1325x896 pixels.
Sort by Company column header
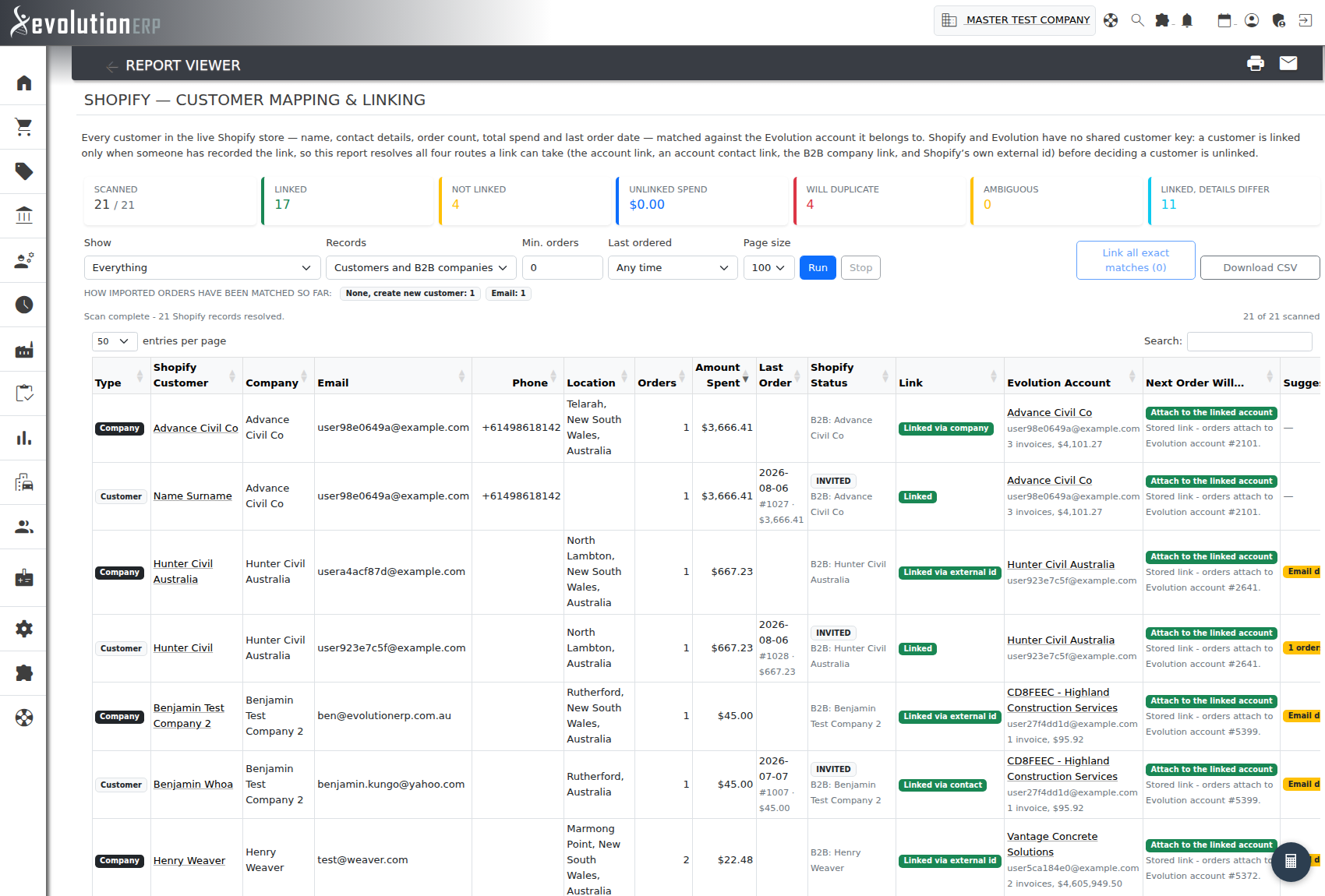(278, 376)
